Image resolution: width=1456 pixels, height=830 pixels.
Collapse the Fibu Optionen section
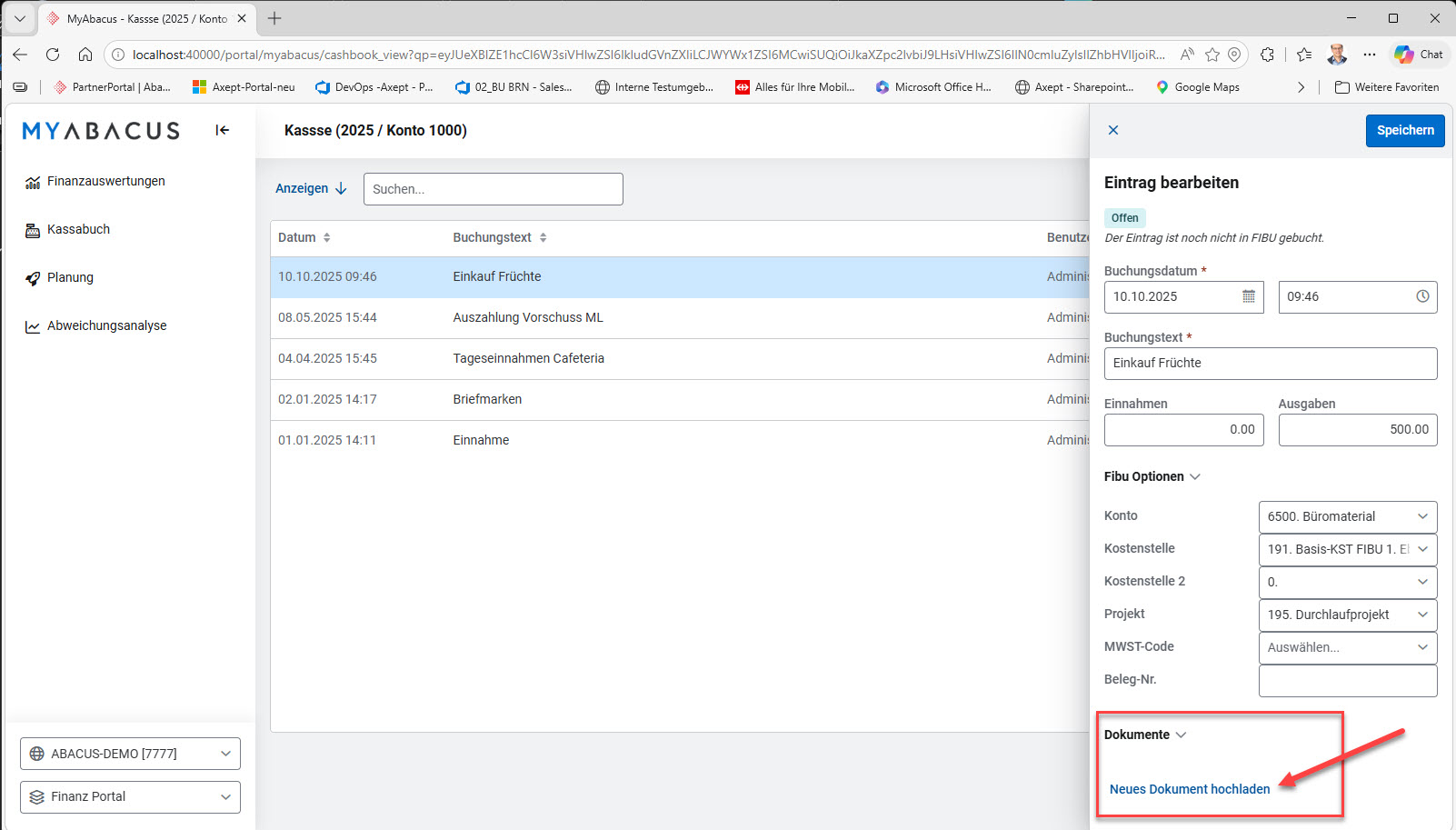click(1152, 476)
